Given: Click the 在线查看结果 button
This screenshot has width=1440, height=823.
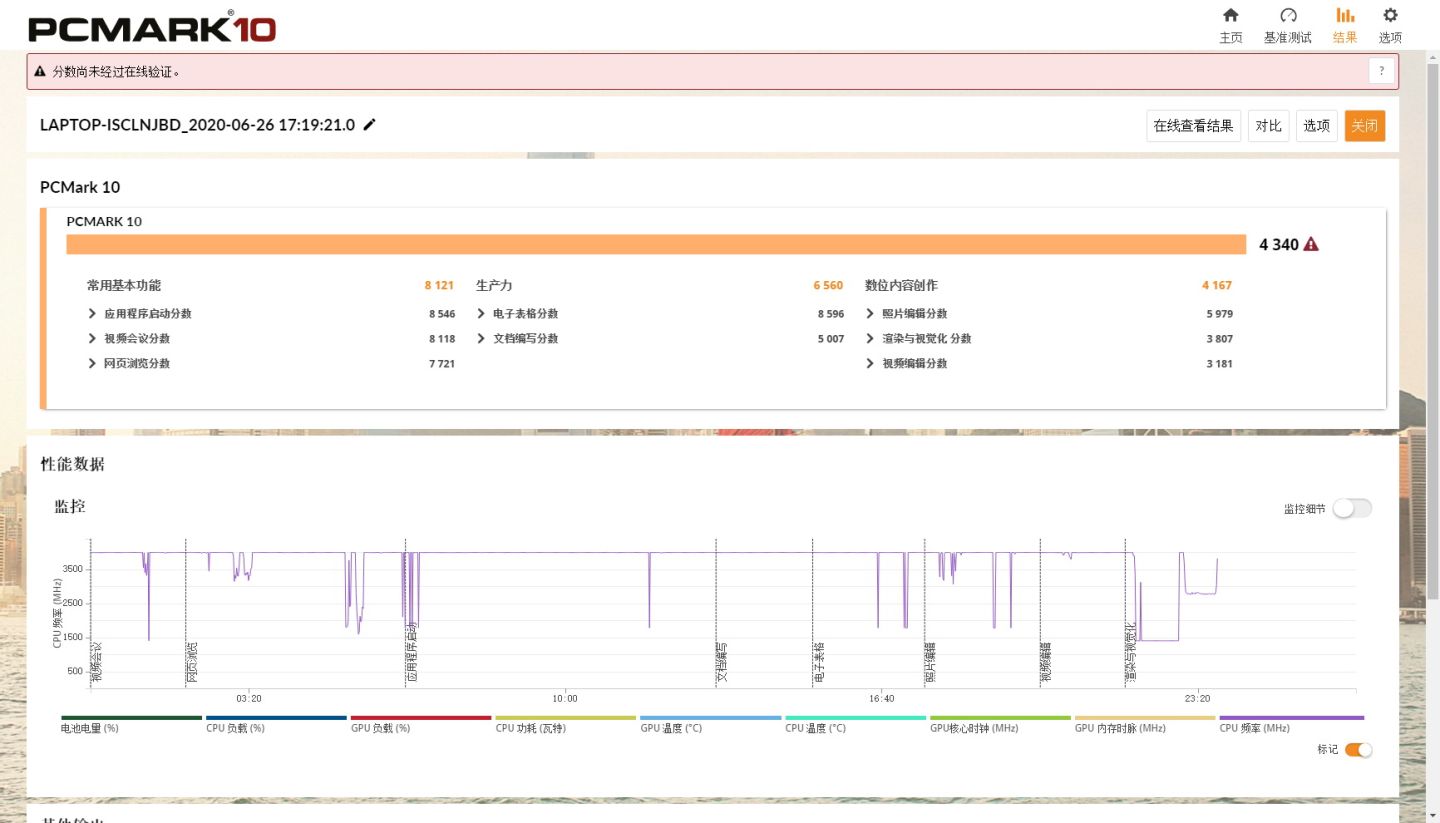Looking at the screenshot, I should click(x=1193, y=126).
